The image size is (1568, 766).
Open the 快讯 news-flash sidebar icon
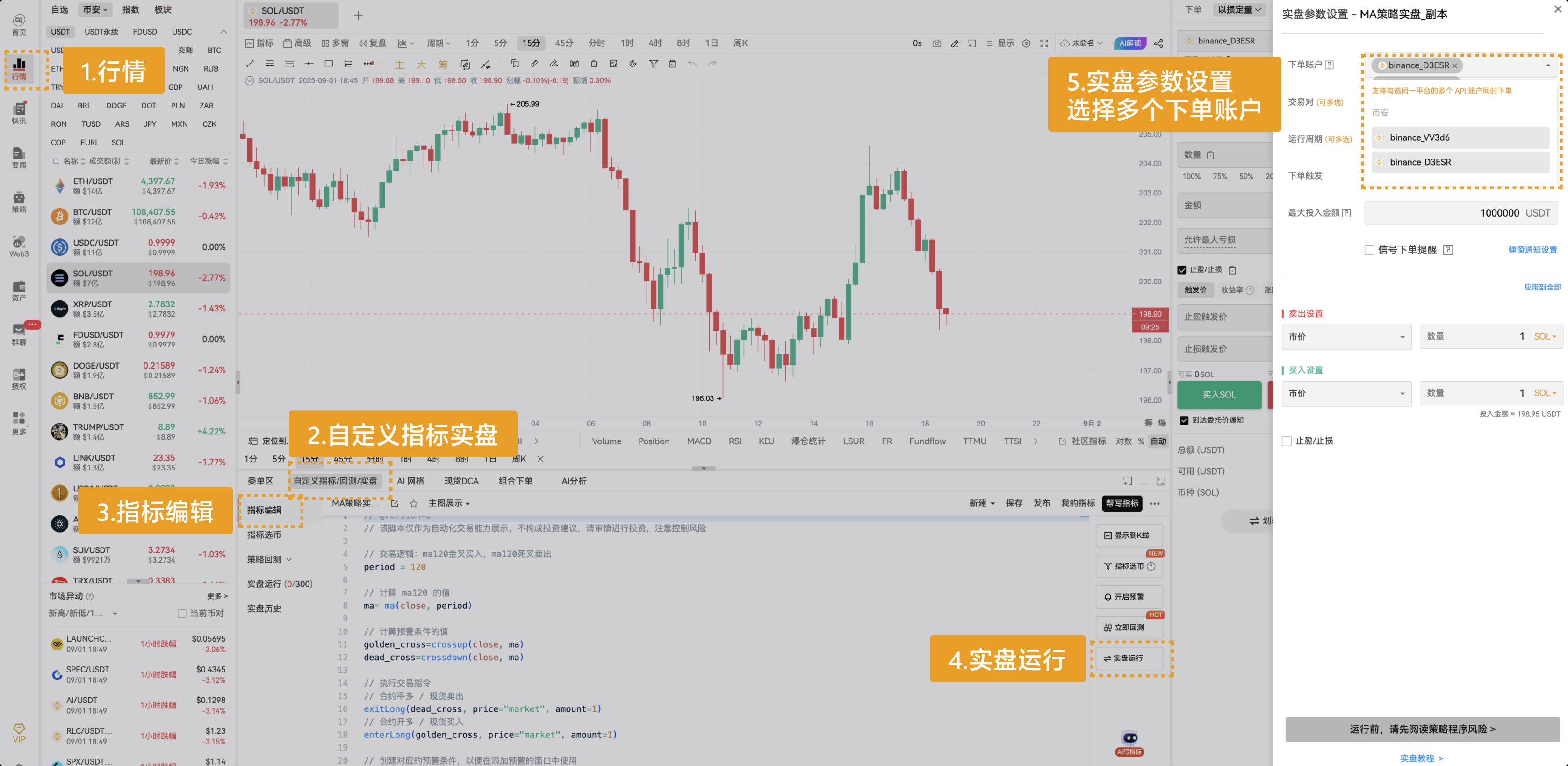click(19, 113)
